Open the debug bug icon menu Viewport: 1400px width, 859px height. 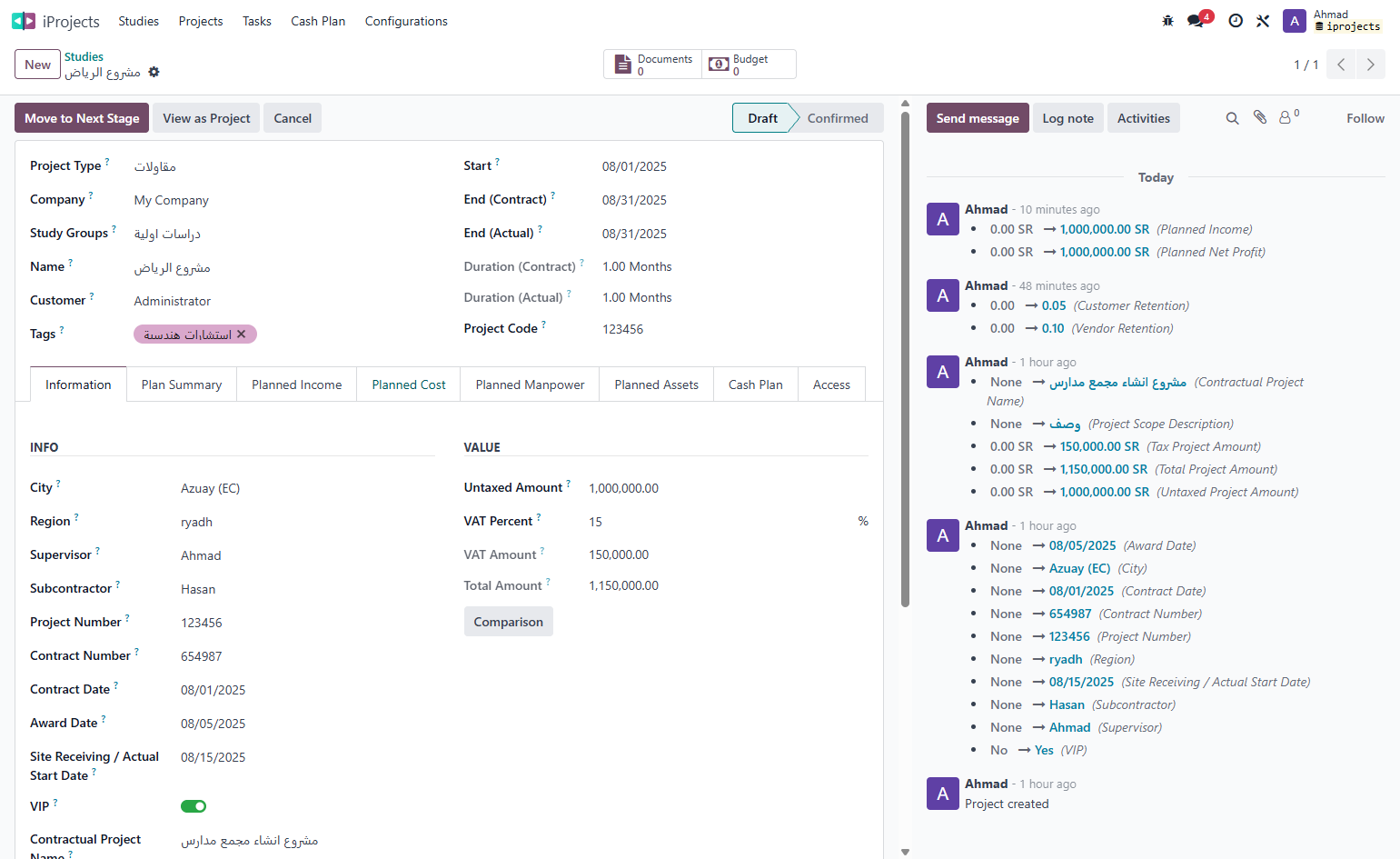click(x=1168, y=21)
